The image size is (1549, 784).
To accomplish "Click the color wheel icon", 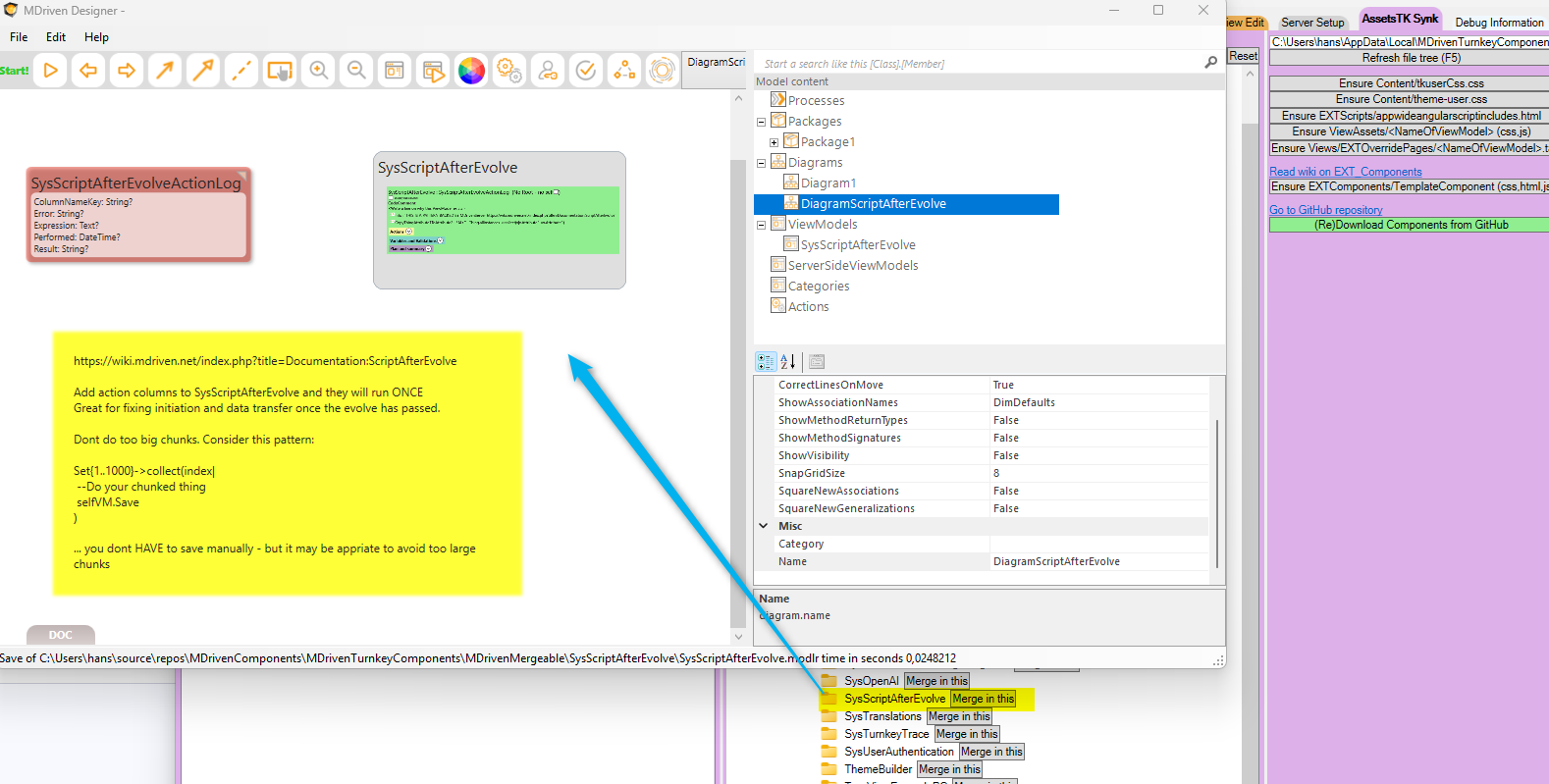I will pos(471,71).
